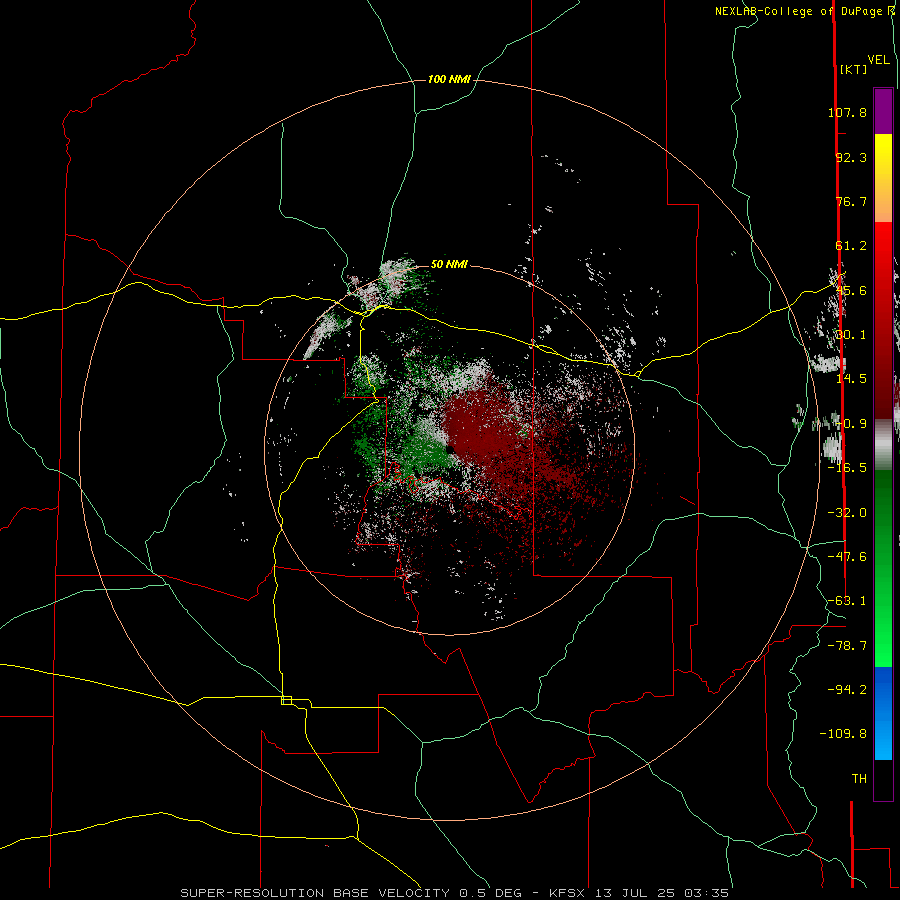Click the -94.2 legend value
The height and width of the screenshot is (900, 900).
click(x=847, y=689)
